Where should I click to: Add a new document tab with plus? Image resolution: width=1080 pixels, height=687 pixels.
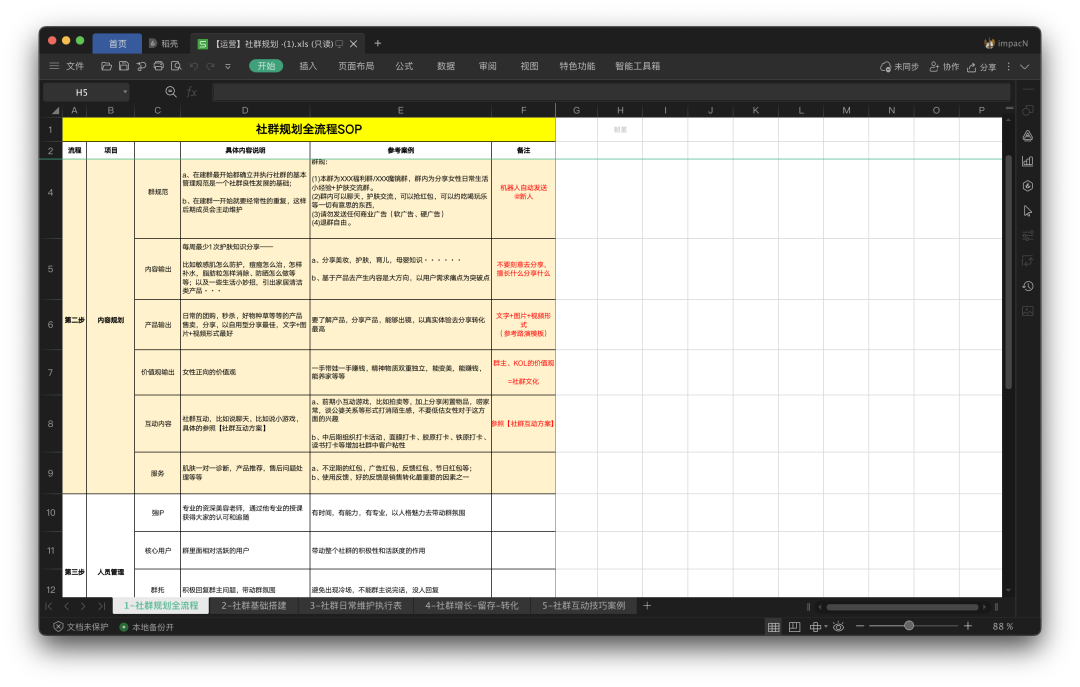(377, 43)
